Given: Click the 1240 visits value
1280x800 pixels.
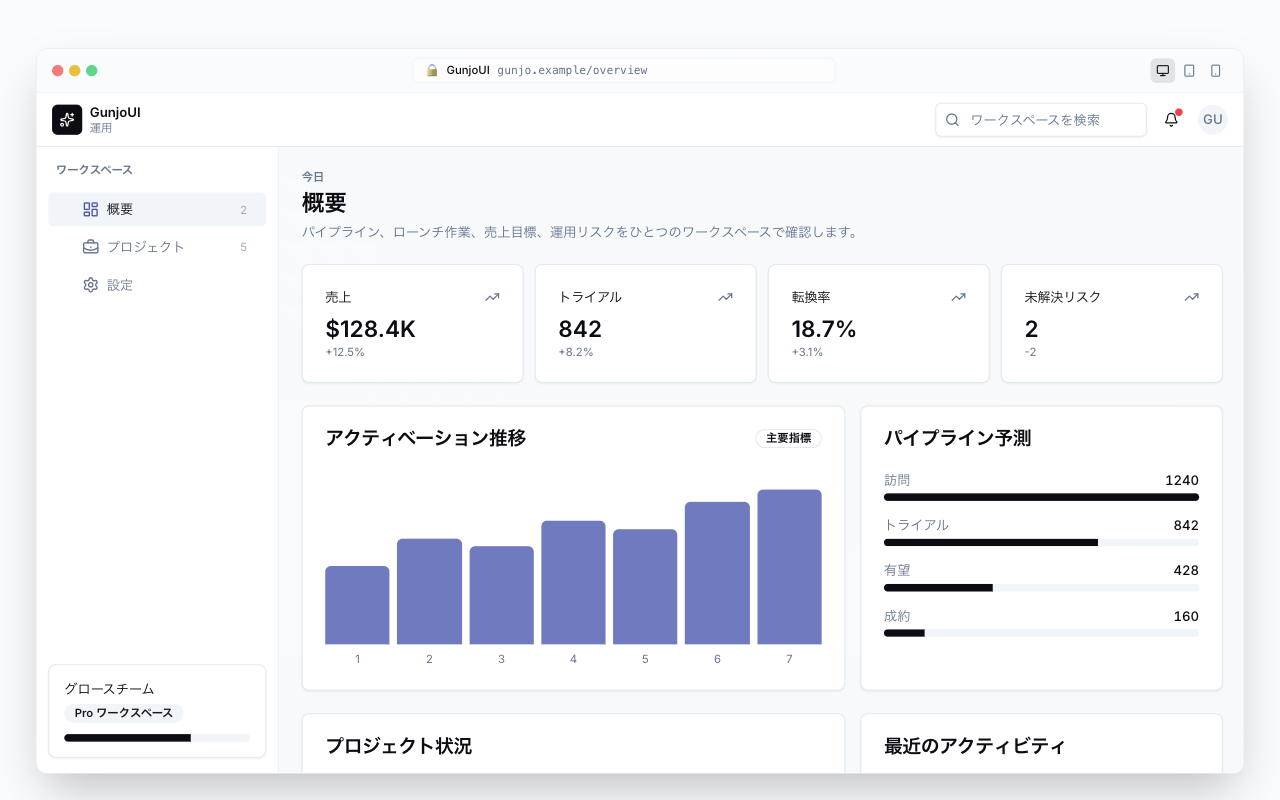Looking at the screenshot, I should tap(1182, 480).
